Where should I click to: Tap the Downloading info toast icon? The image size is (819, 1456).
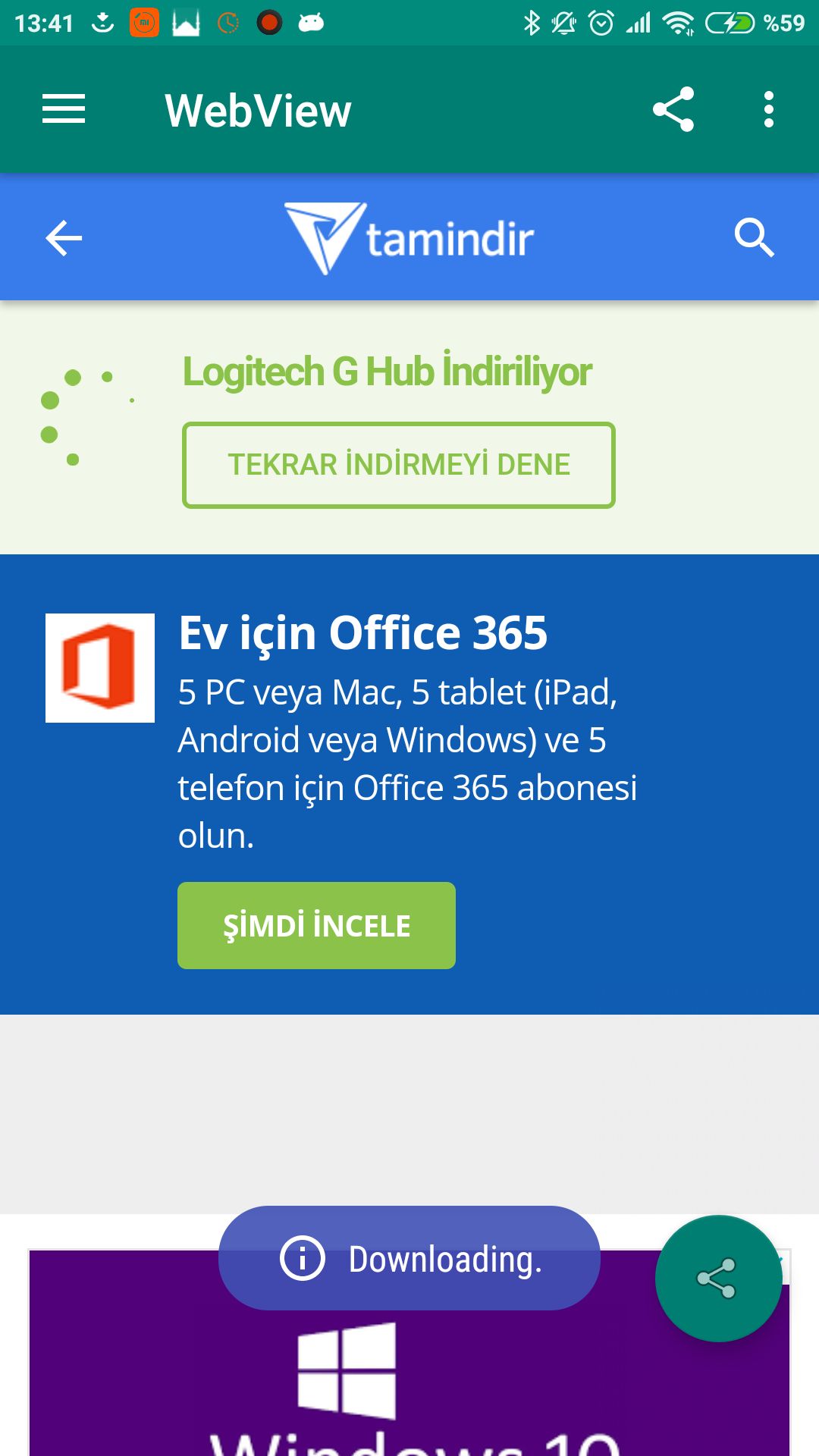pyautogui.click(x=302, y=1259)
